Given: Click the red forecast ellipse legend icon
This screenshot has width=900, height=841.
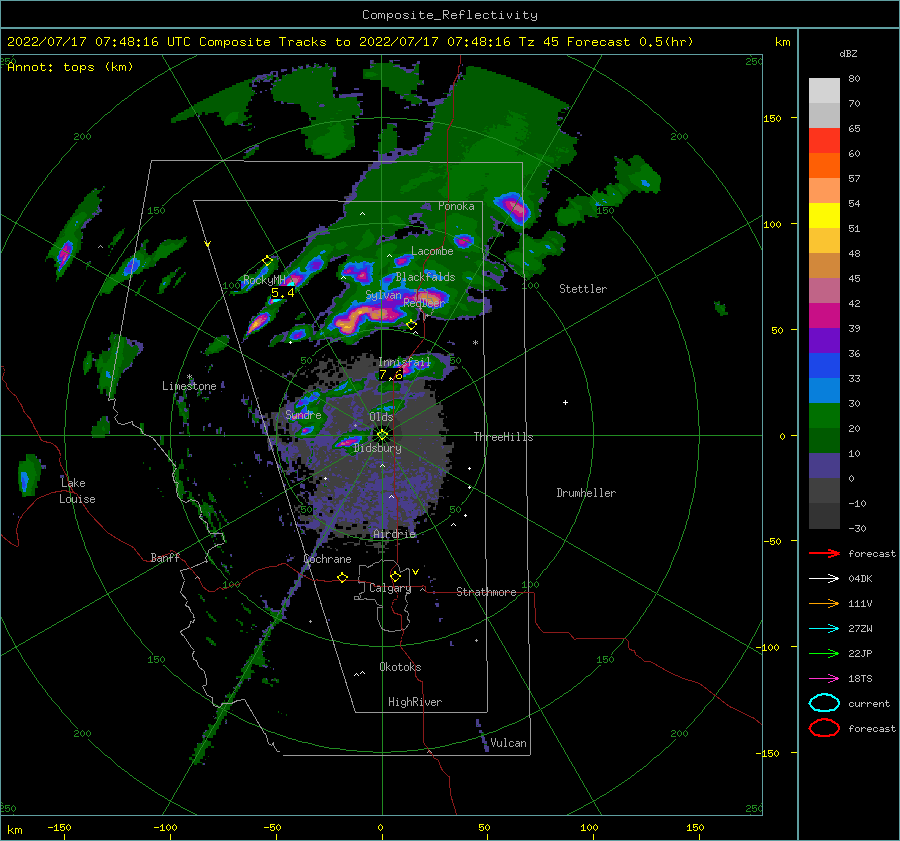Looking at the screenshot, I should (x=824, y=728).
